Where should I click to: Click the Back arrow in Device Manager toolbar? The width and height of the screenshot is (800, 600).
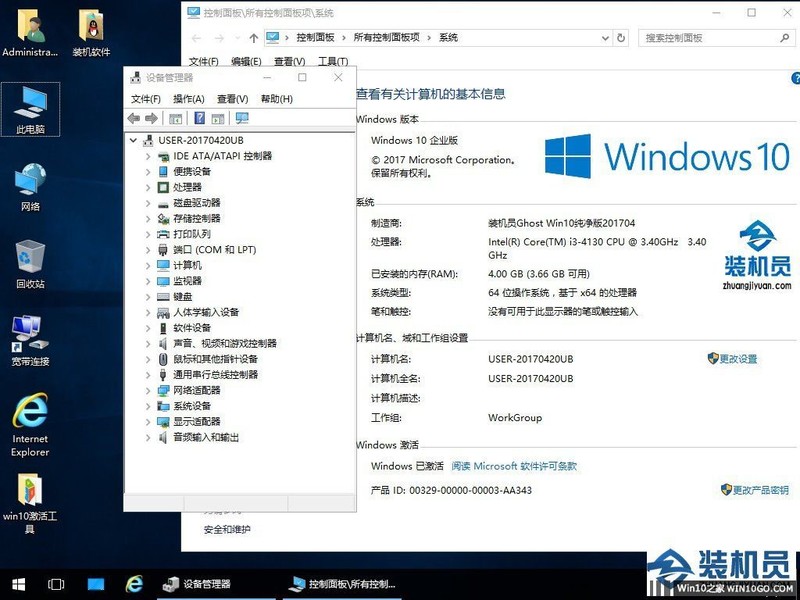(134, 118)
